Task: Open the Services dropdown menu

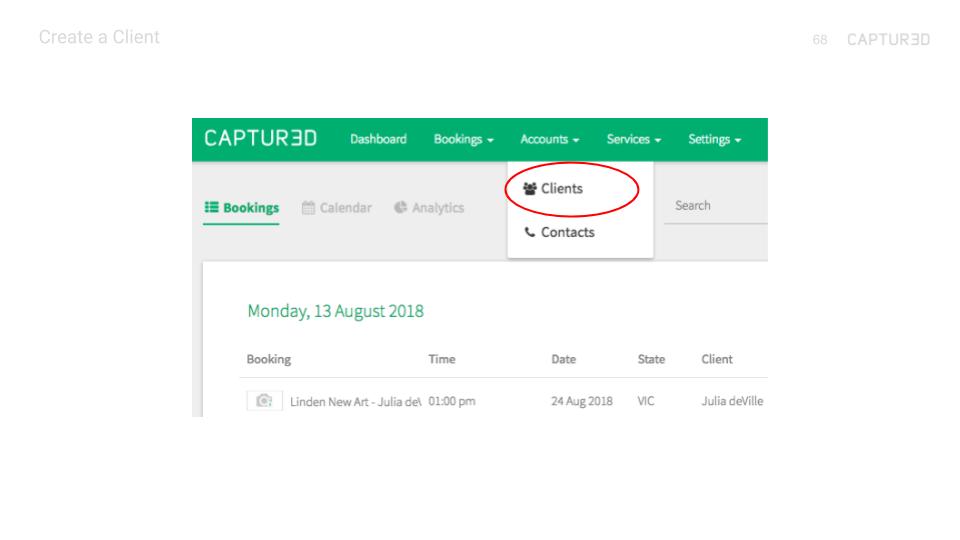Action: (634, 140)
